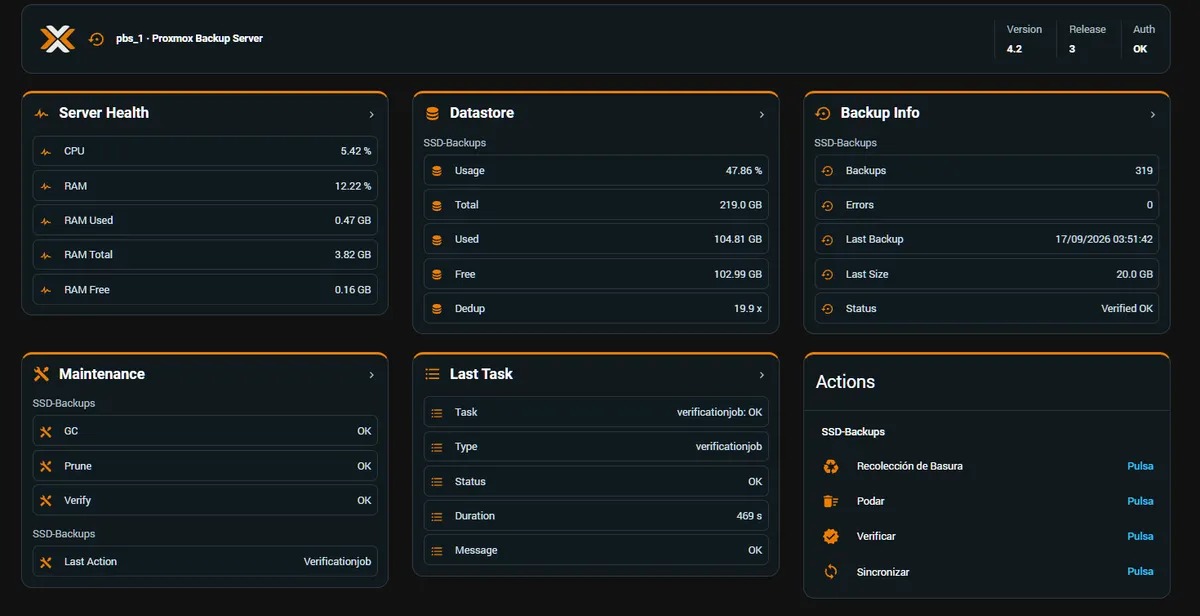Screen dimensions: 1200x616
Task: Click the tools icon on GC row
Action: point(45,431)
